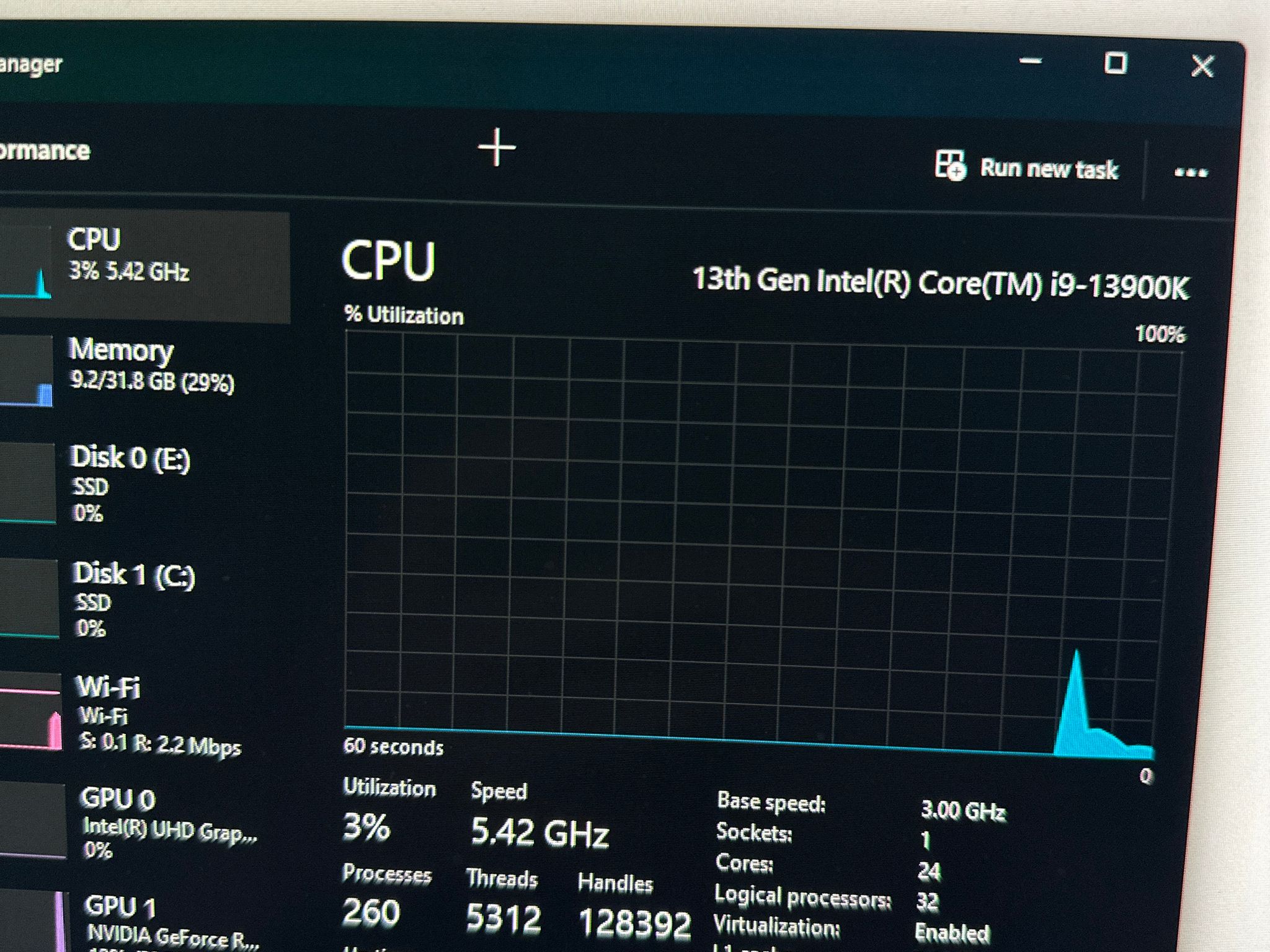The width and height of the screenshot is (1270, 952).
Task: Click the 128392 handles value
Action: coord(634,923)
